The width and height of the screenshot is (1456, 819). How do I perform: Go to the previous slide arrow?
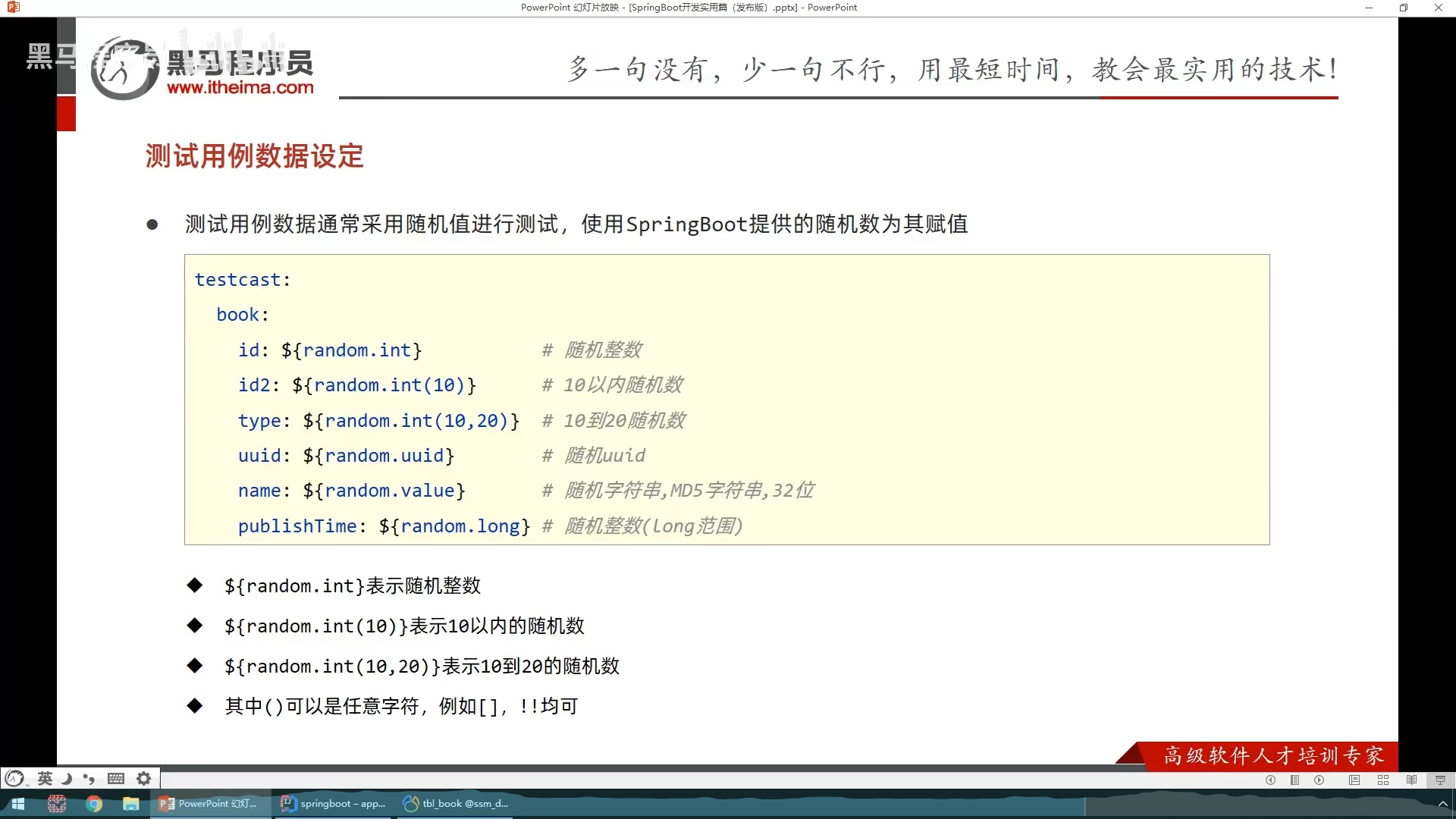click(x=1270, y=780)
